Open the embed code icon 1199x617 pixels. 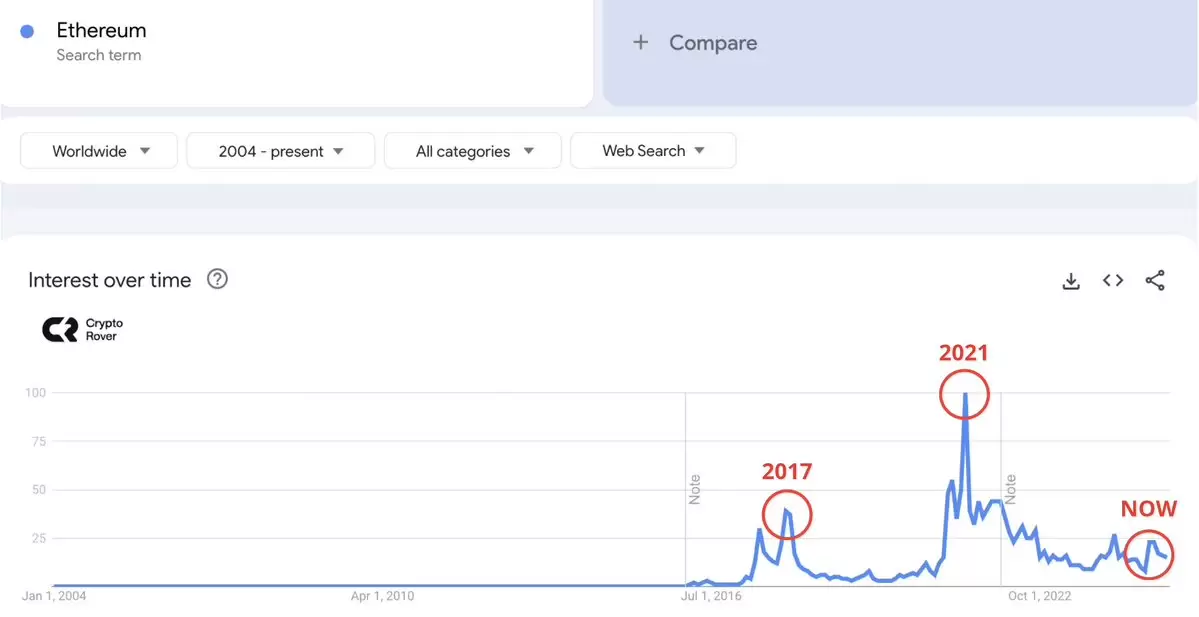click(1113, 281)
